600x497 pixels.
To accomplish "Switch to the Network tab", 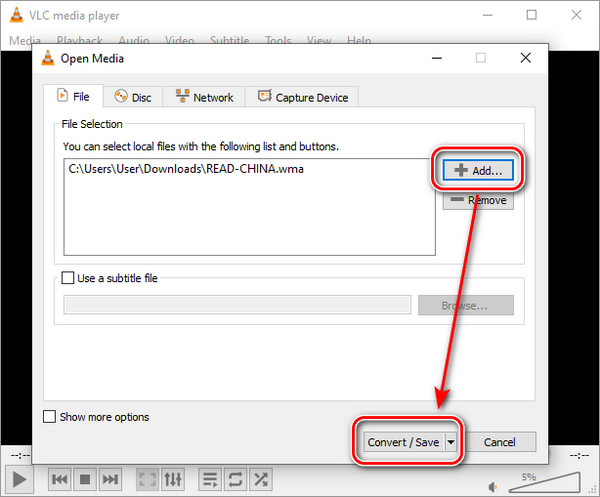I will pyautogui.click(x=204, y=97).
